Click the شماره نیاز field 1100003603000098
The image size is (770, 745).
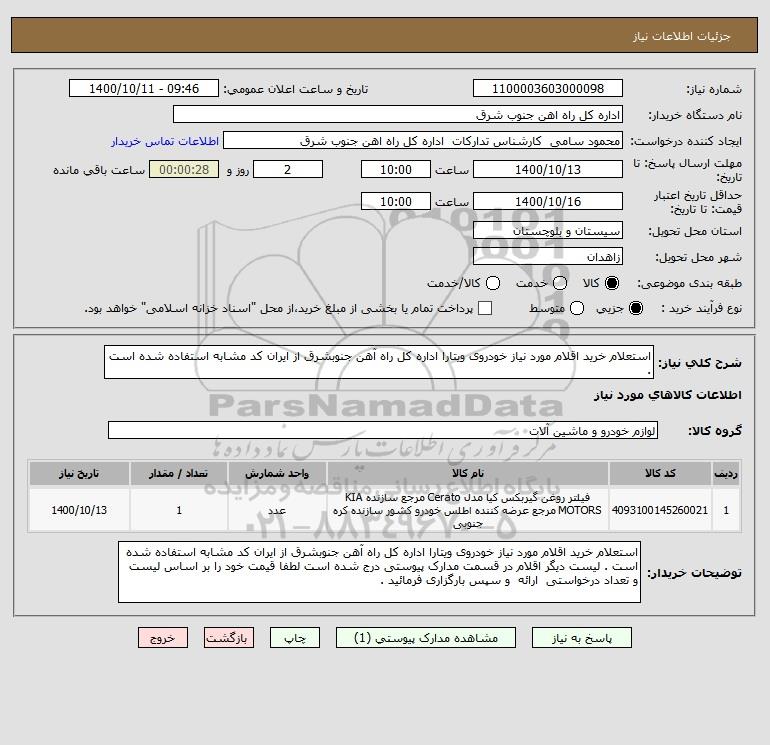pos(548,88)
